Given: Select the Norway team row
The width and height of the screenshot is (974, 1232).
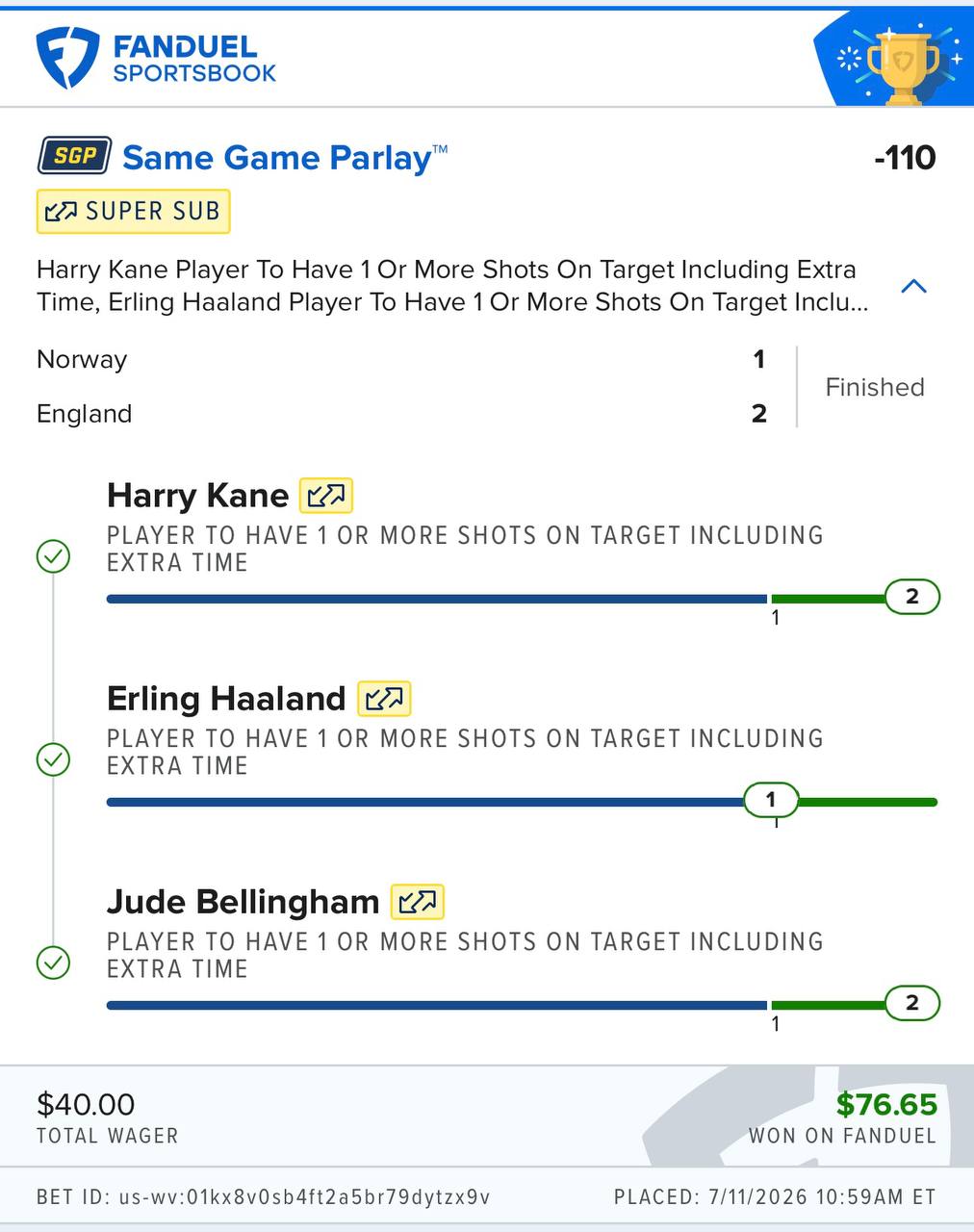Looking at the screenshot, I should (x=400, y=359).
